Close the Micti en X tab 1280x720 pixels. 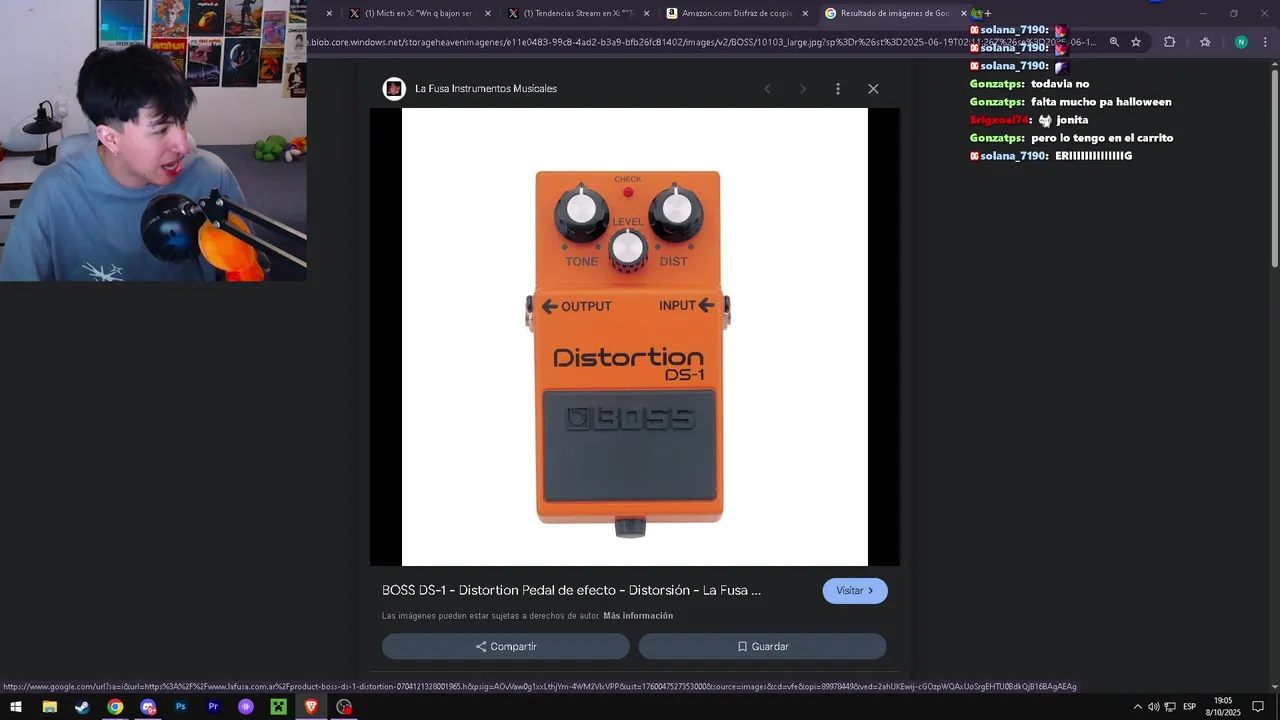[488, 14]
